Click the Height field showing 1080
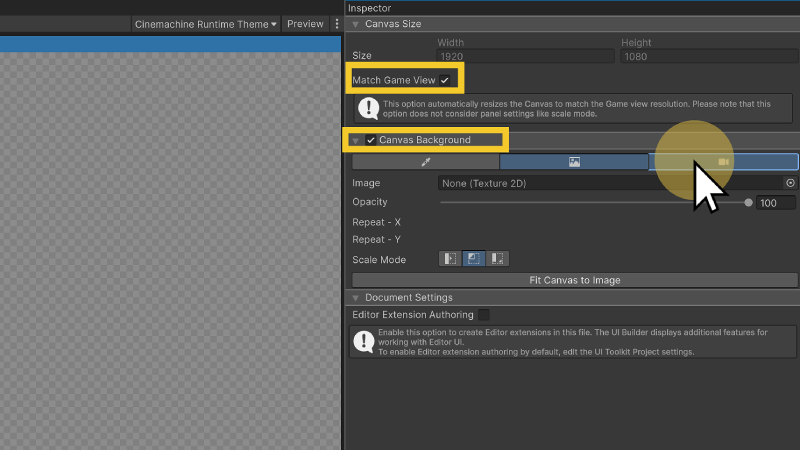The image size is (800, 450). click(x=709, y=56)
